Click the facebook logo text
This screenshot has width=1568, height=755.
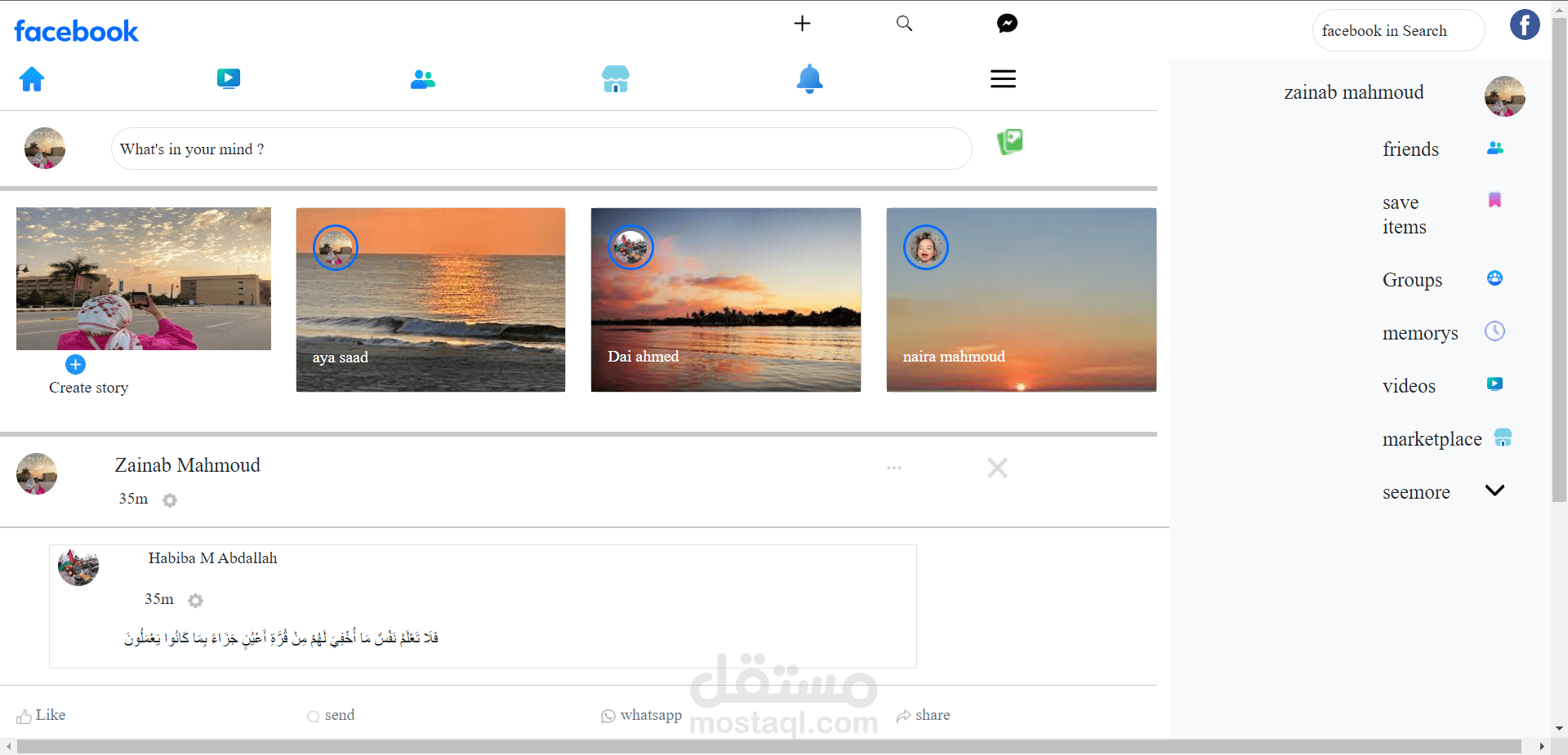76,31
